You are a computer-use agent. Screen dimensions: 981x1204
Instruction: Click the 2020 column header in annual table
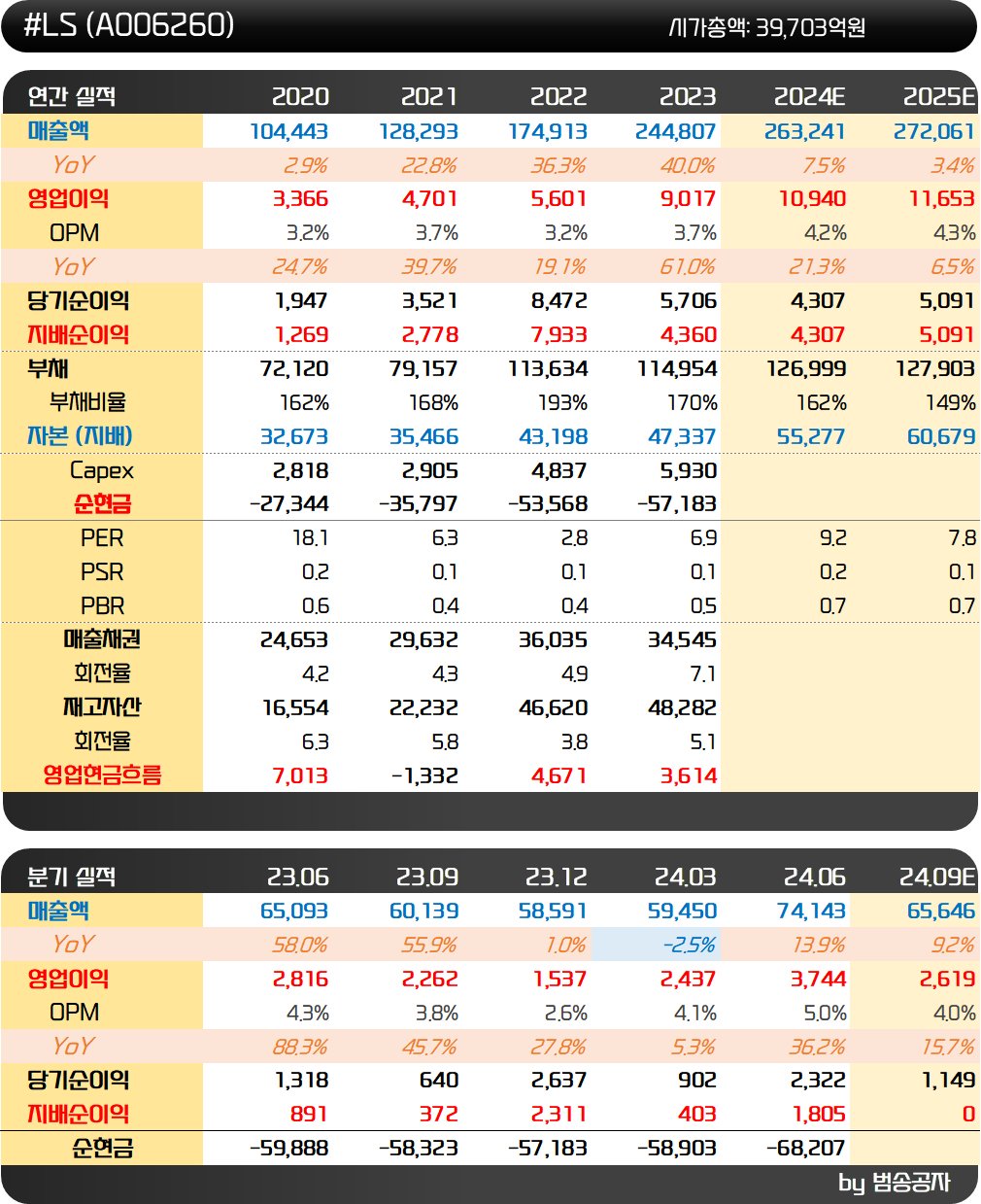point(300,96)
